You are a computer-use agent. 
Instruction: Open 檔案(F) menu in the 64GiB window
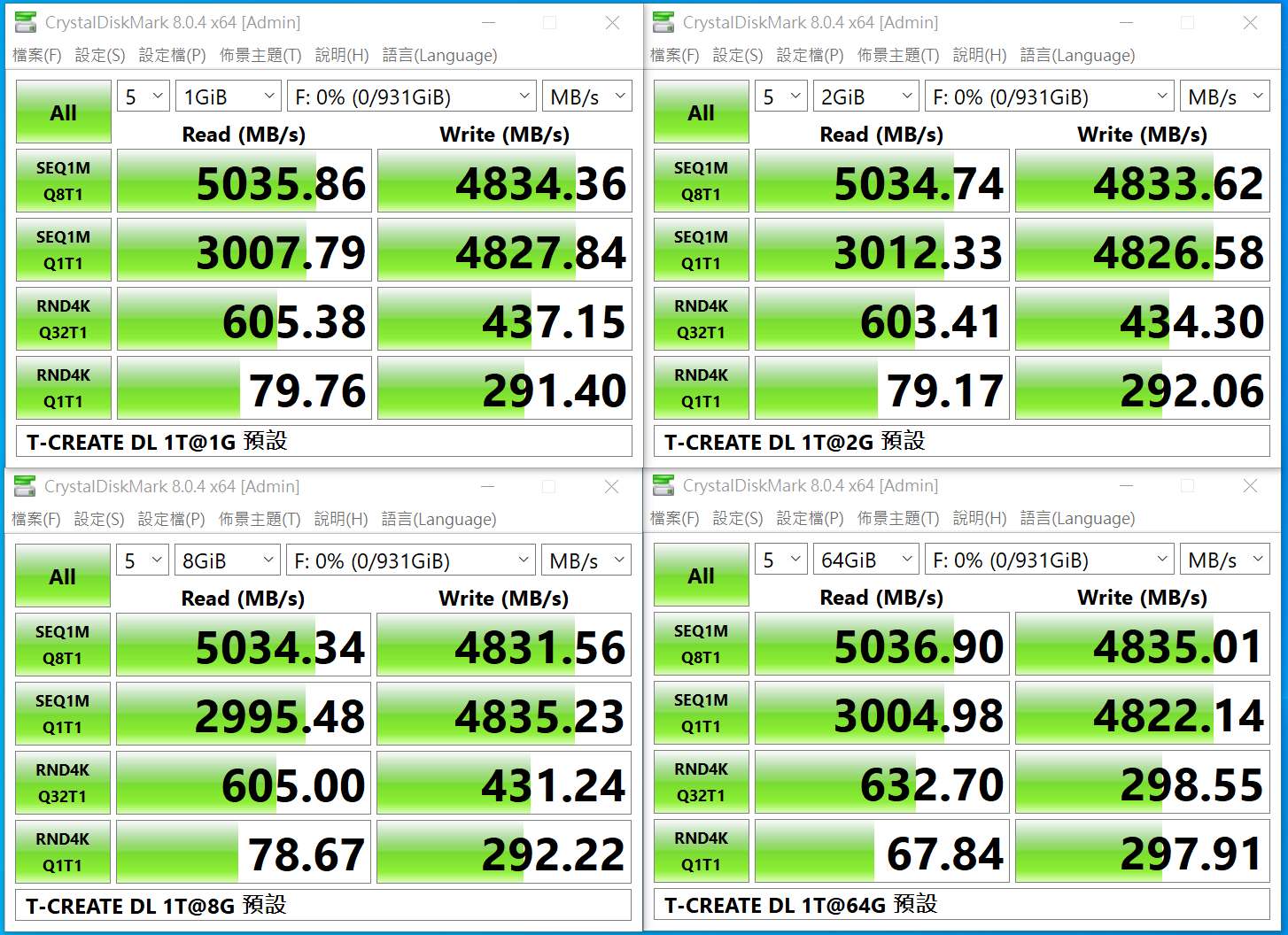click(675, 518)
